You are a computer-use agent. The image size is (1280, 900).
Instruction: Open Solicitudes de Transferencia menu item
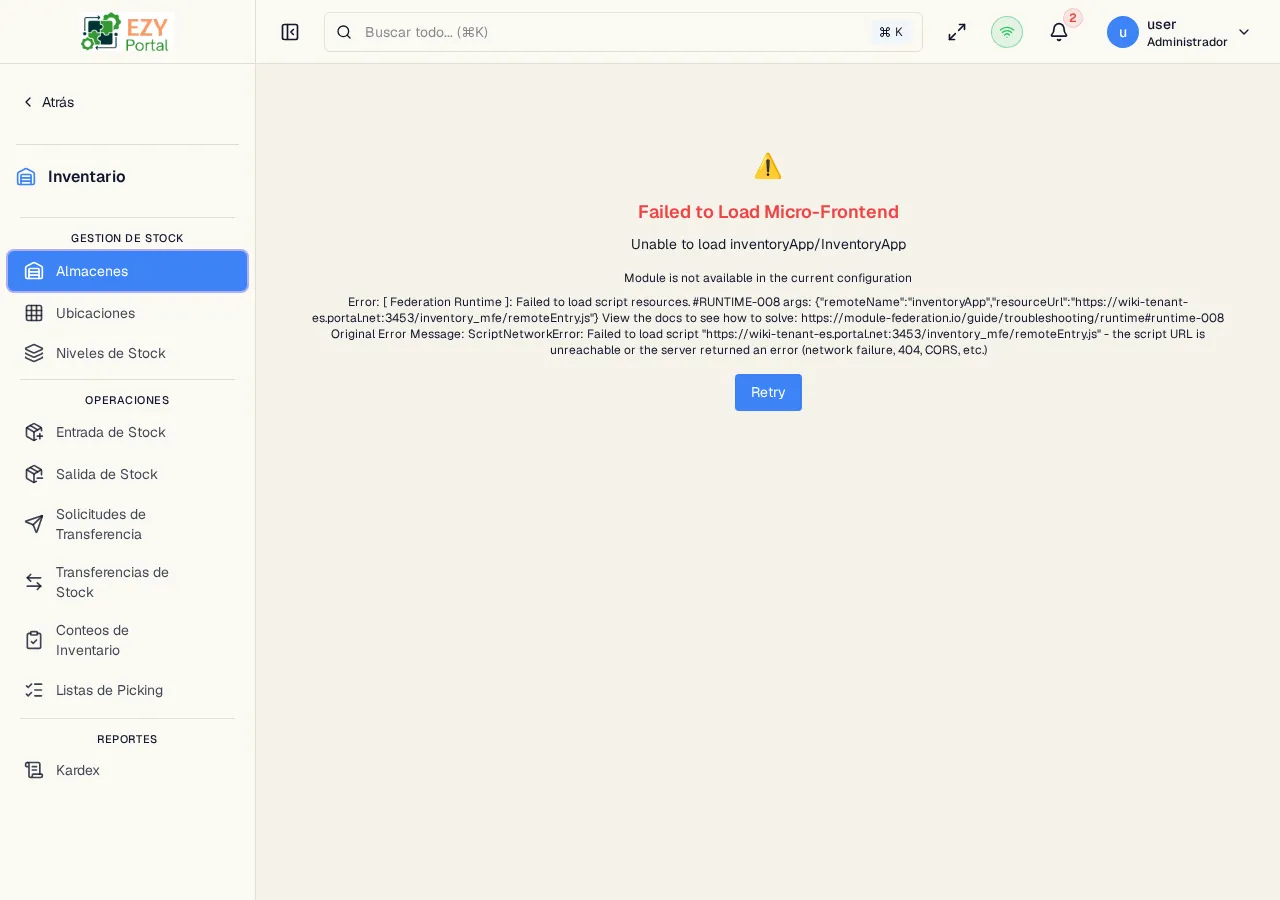point(127,524)
